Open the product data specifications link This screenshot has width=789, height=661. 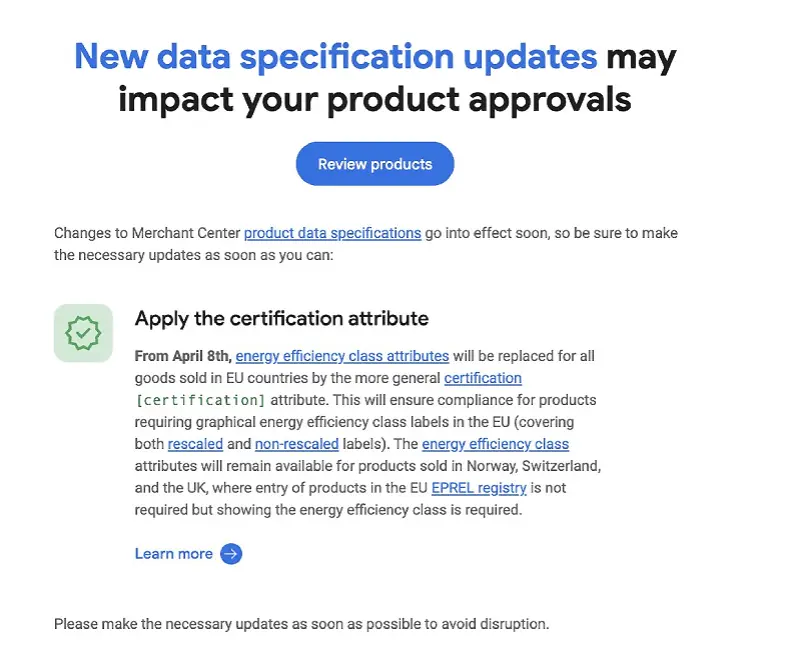click(332, 233)
